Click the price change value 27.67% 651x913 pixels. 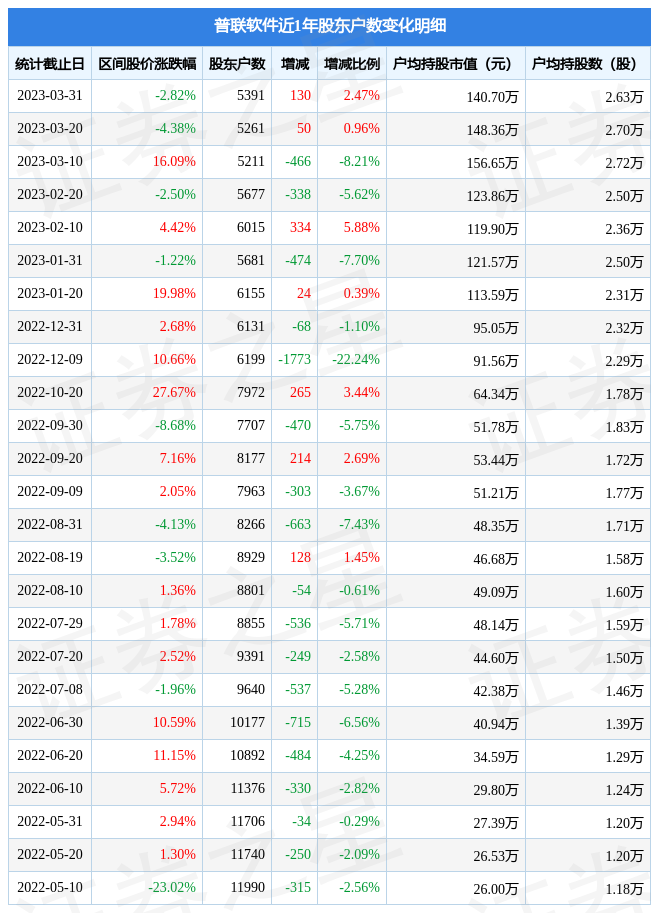pyautogui.click(x=174, y=392)
